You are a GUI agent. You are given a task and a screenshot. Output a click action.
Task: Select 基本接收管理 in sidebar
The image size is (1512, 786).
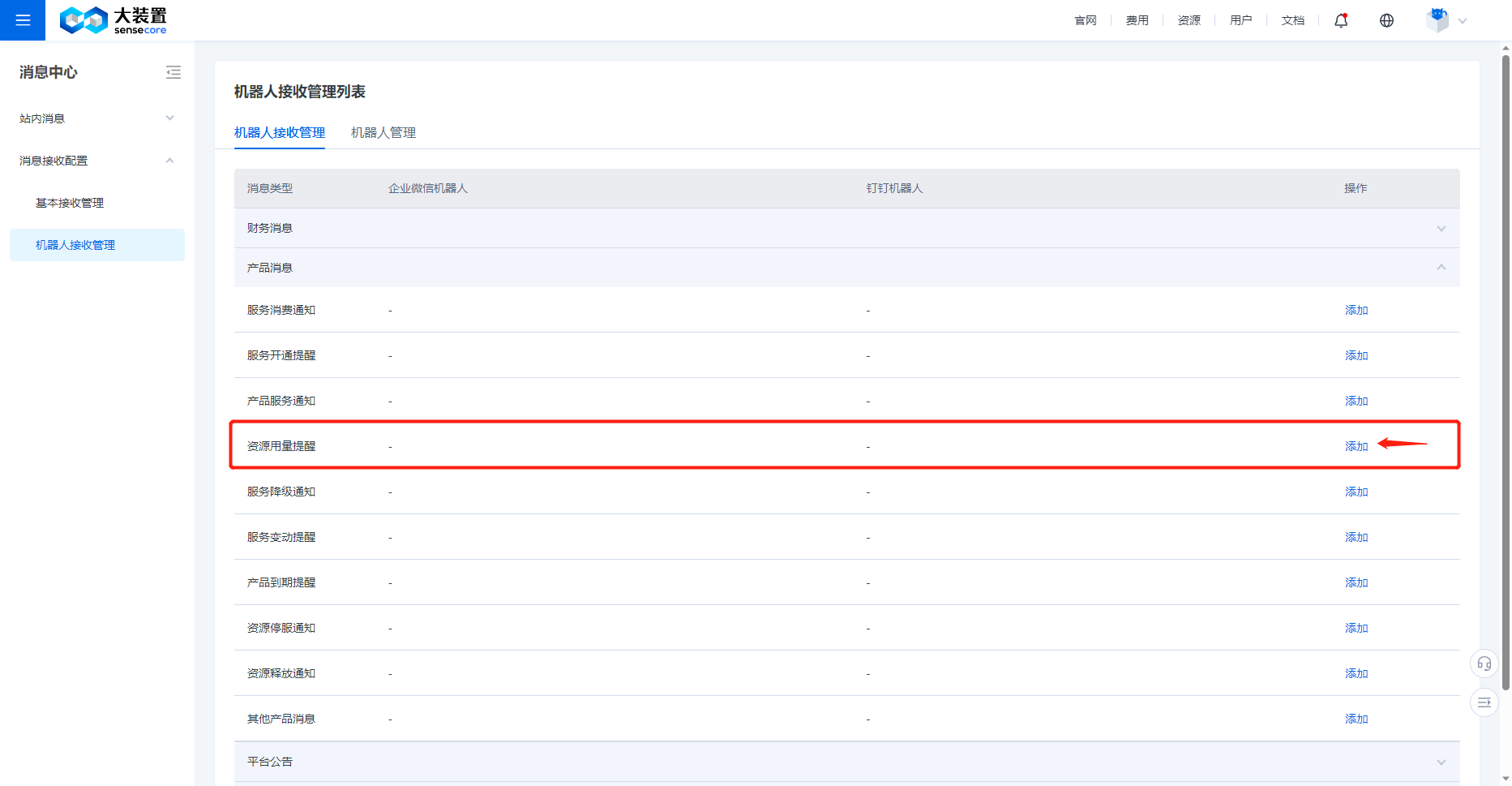coord(70,203)
